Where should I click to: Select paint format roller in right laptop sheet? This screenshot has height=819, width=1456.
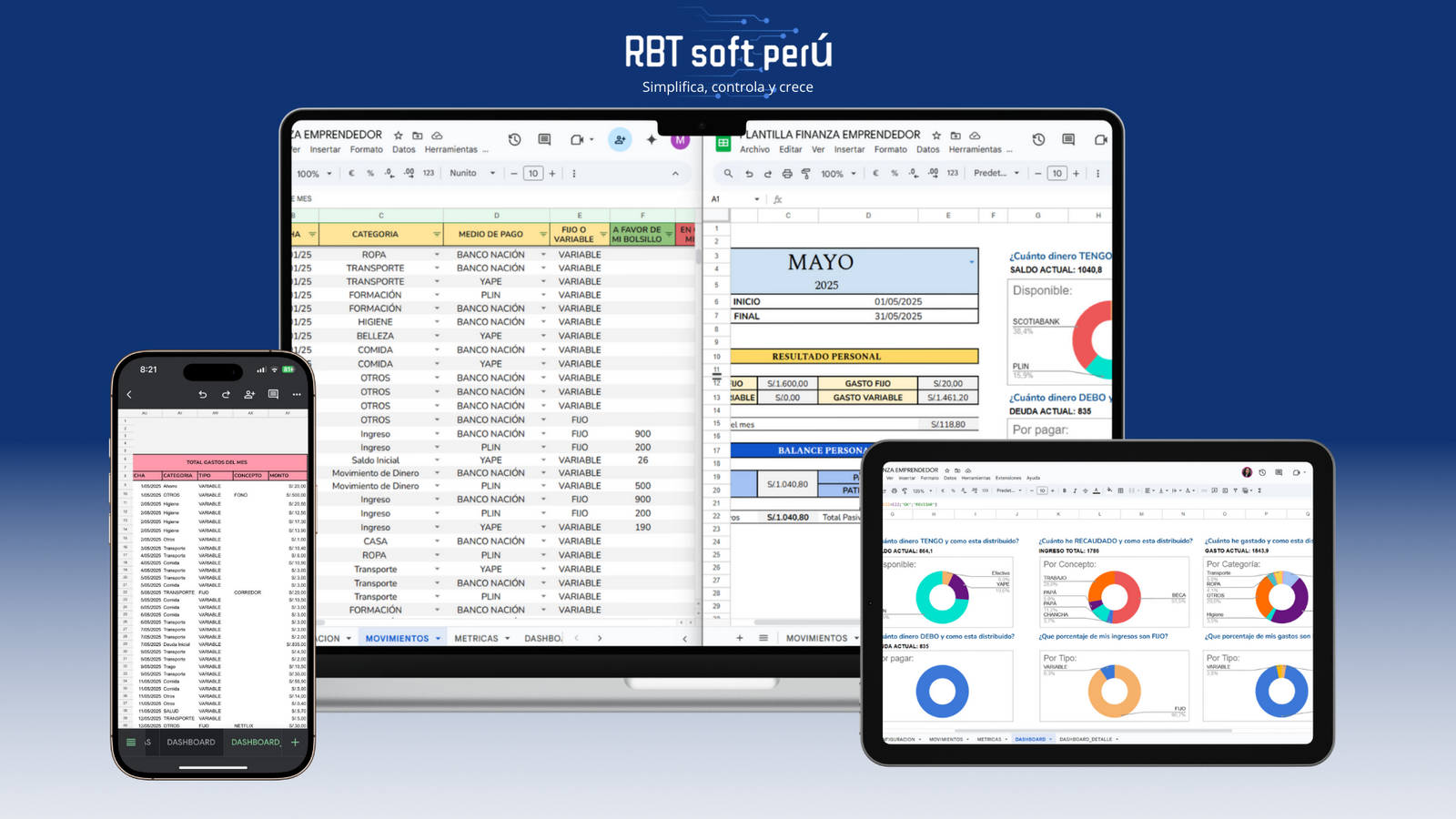tap(806, 173)
